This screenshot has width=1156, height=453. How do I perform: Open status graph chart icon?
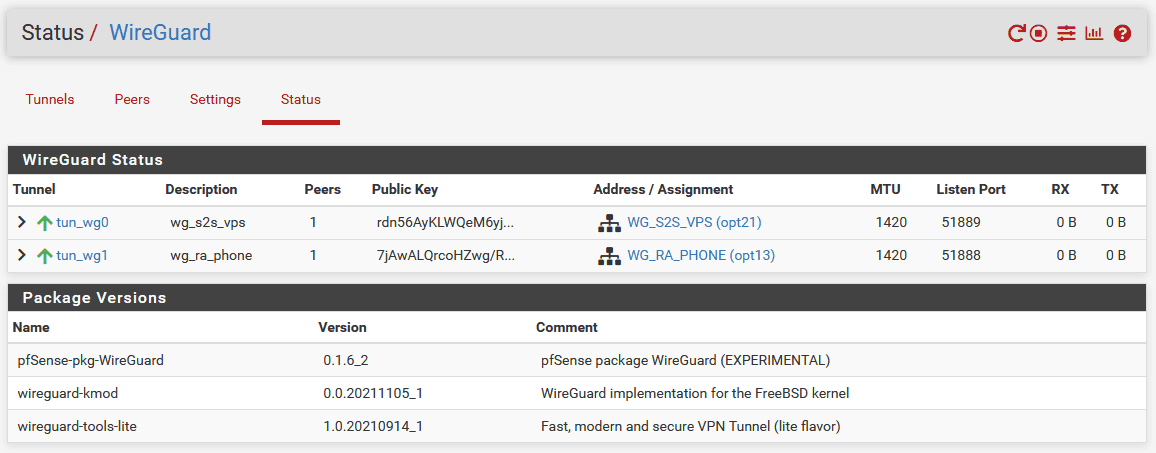(x=1094, y=33)
